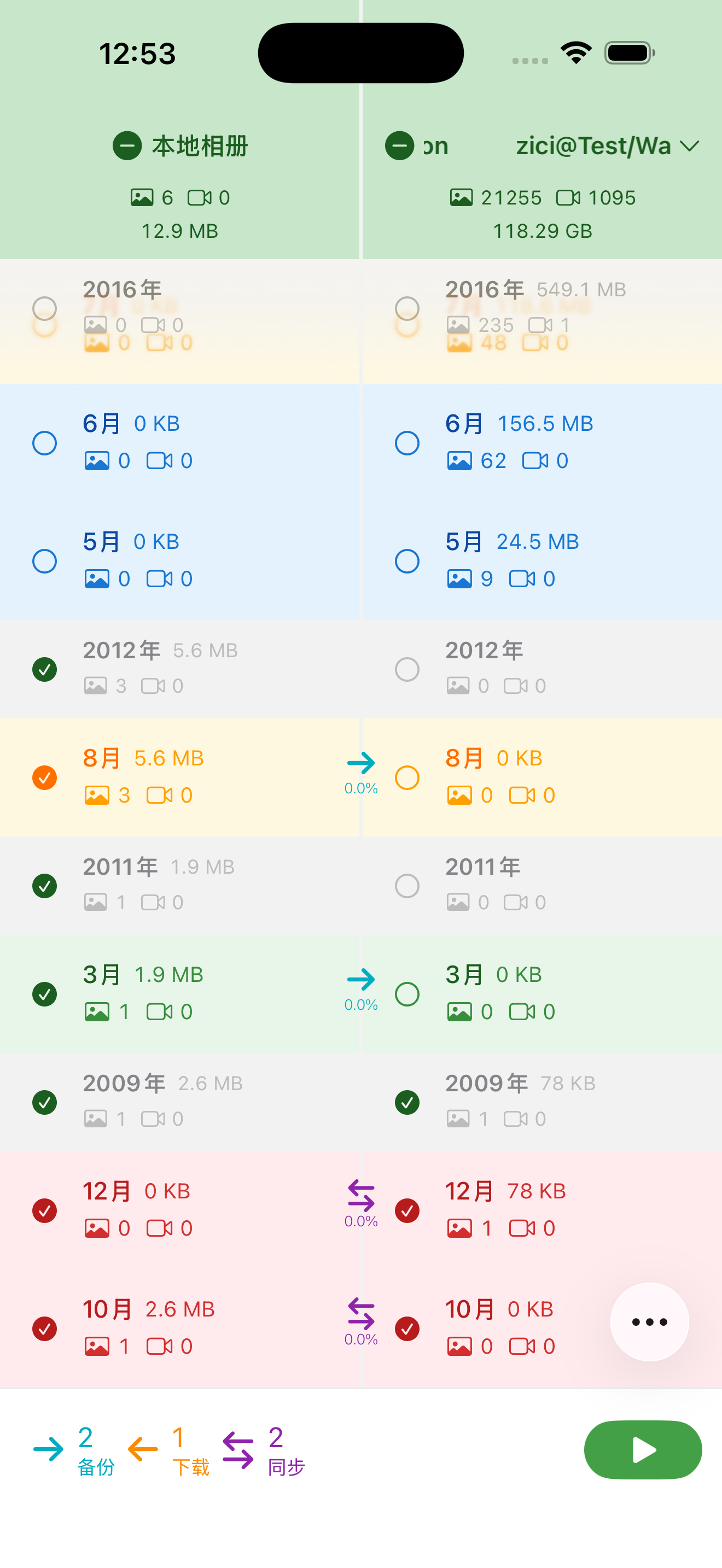The width and height of the screenshot is (722, 1568).
Task: Select the local 6月 circle checkbox
Action: (44, 442)
